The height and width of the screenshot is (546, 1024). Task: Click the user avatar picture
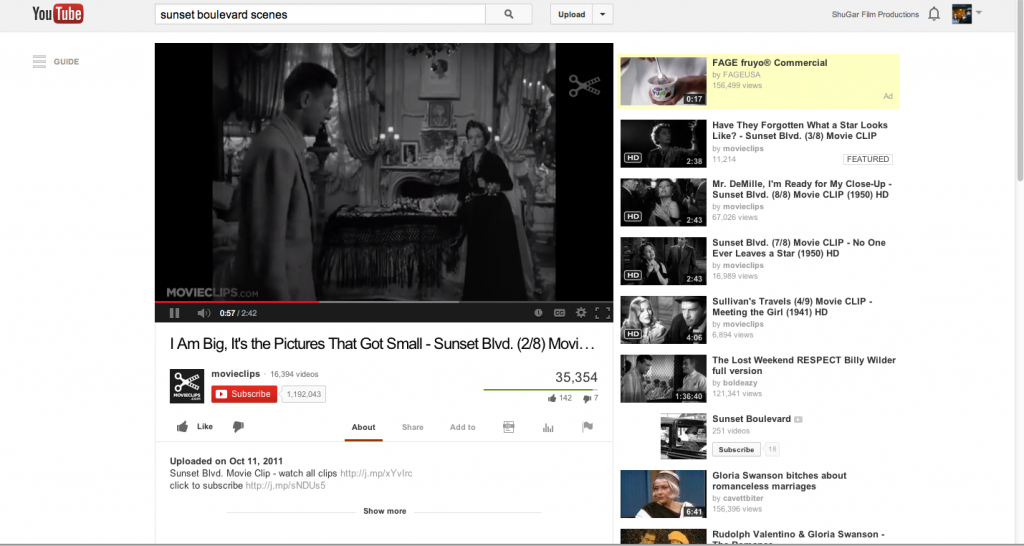click(x=961, y=14)
